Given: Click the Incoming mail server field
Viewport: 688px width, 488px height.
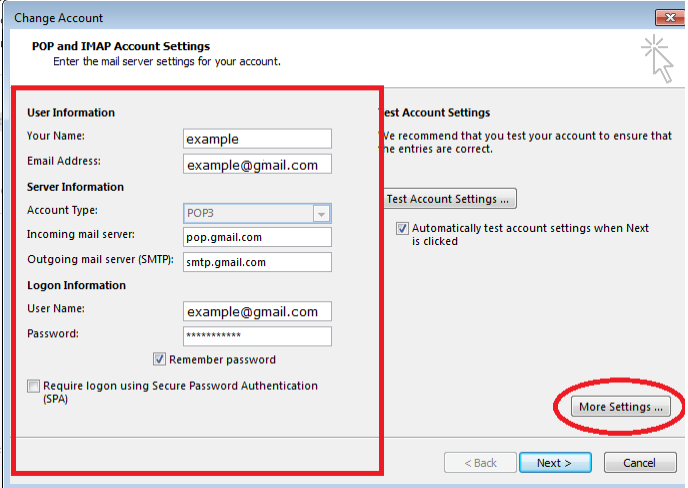Looking at the screenshot, I should click(257, 237).
